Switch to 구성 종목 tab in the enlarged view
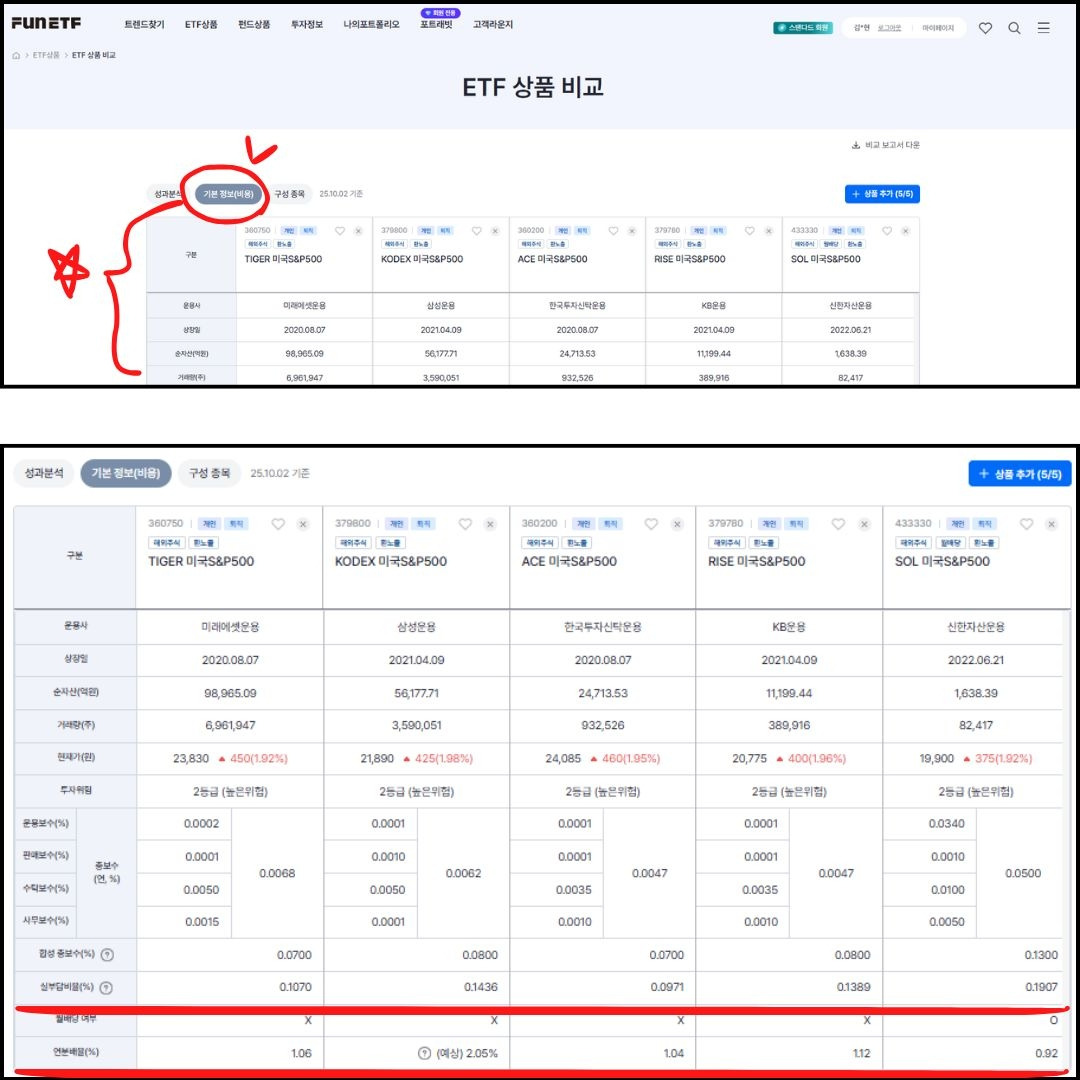 pos(209,473)
